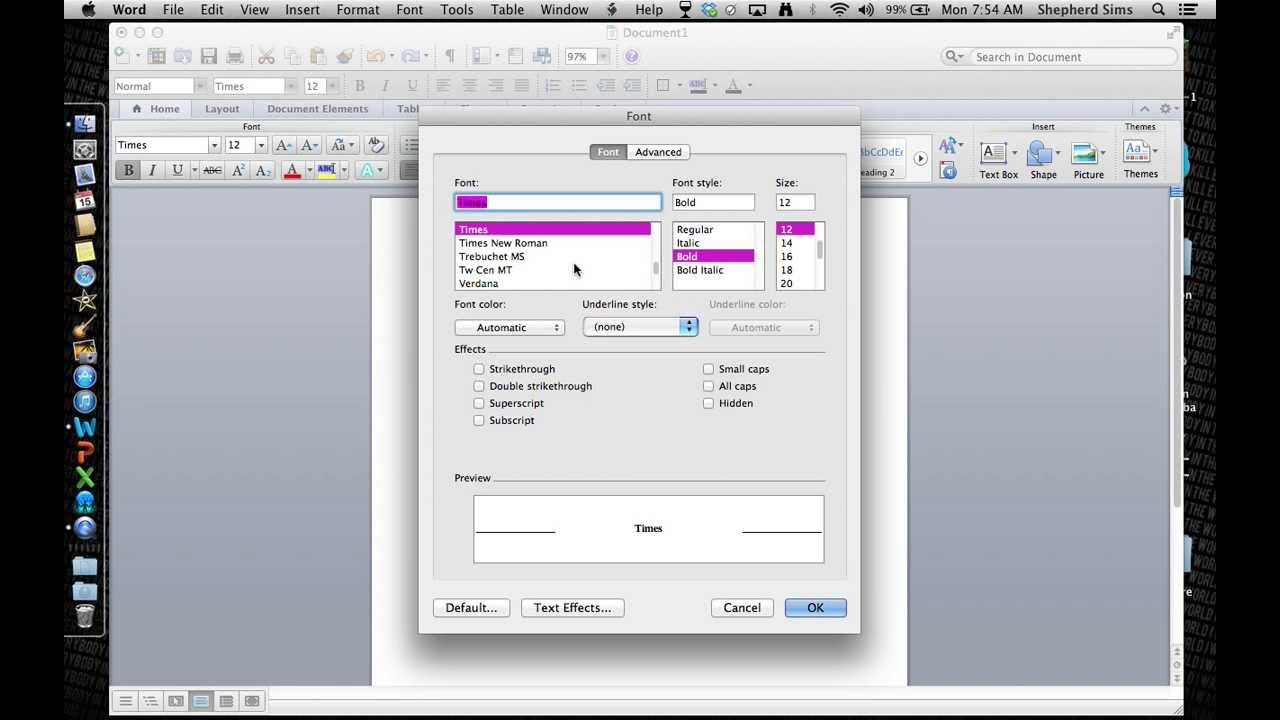Check the Subscript effect box

pos(479,420)
